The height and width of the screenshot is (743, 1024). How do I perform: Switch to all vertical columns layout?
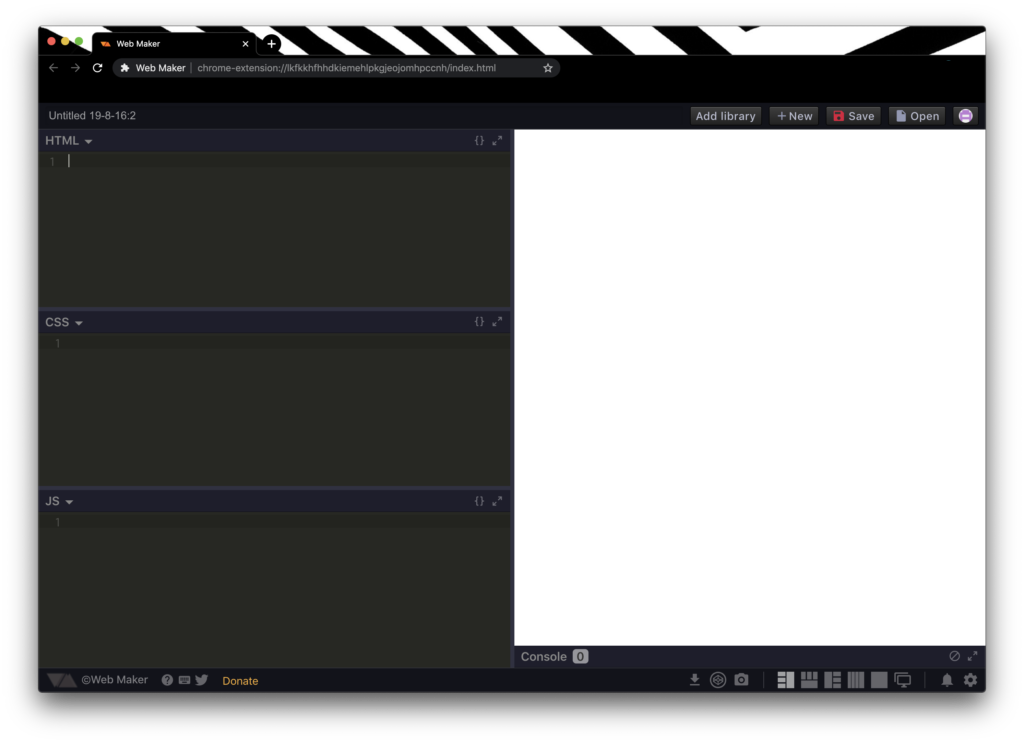[856, 680]
